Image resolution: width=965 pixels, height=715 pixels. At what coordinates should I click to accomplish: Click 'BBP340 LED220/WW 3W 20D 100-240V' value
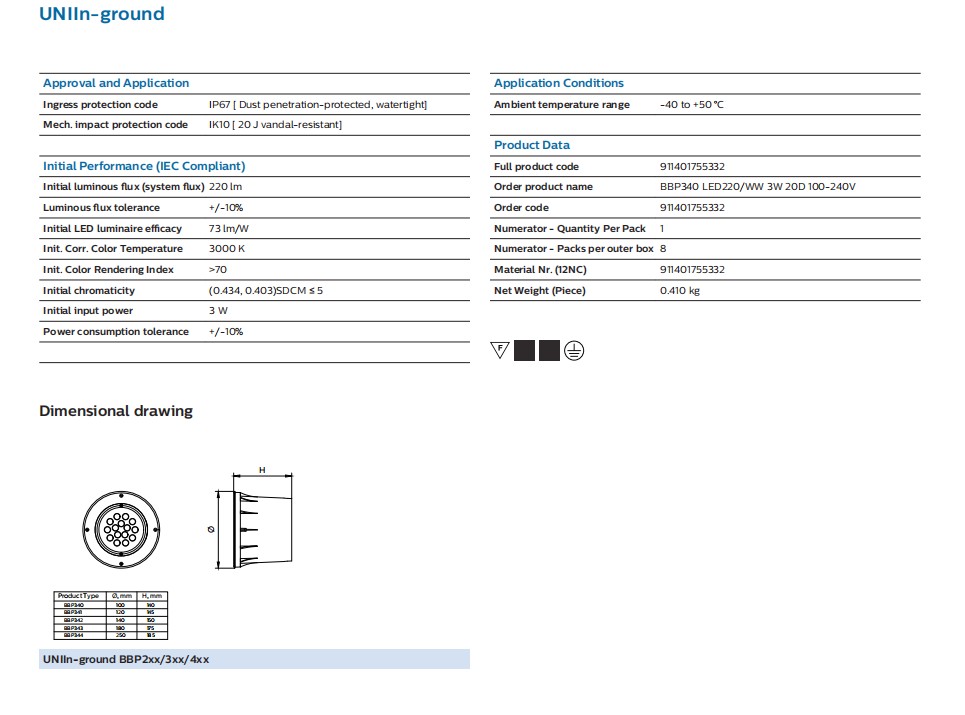[x=758, y=186]
